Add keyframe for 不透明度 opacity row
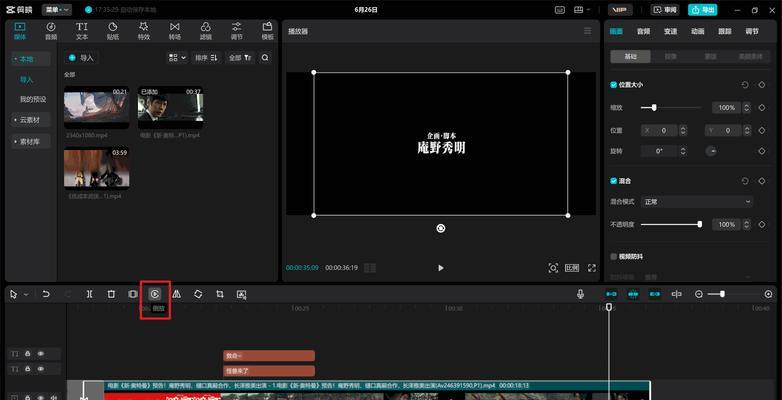The image size is (782, 400). (x=762, y=225)
